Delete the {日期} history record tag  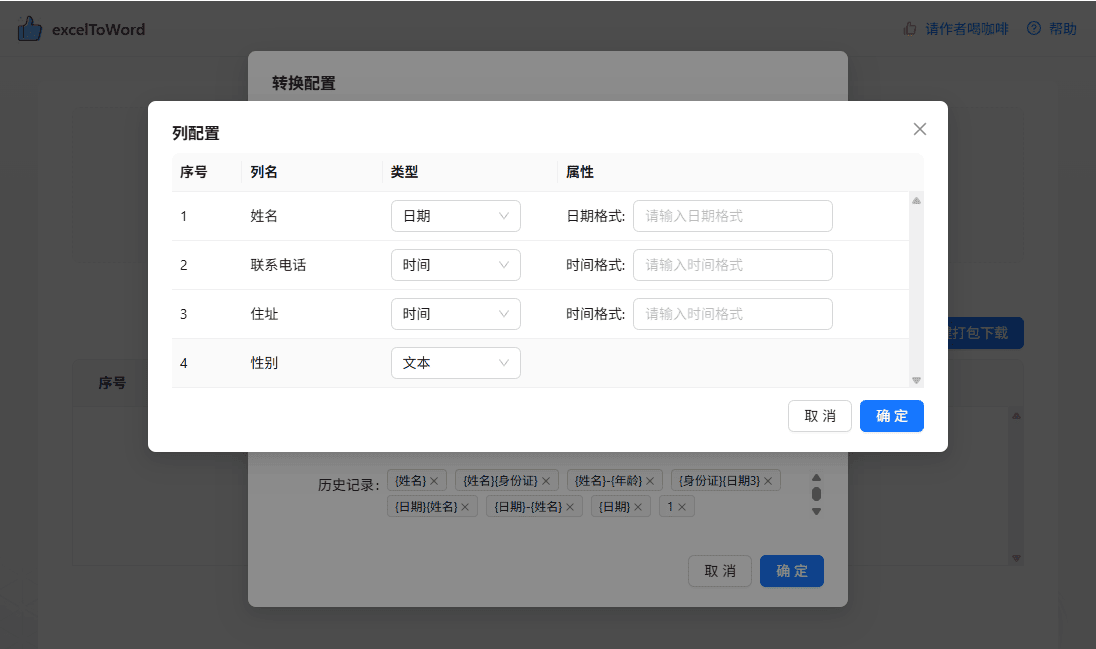coord(640,506)
